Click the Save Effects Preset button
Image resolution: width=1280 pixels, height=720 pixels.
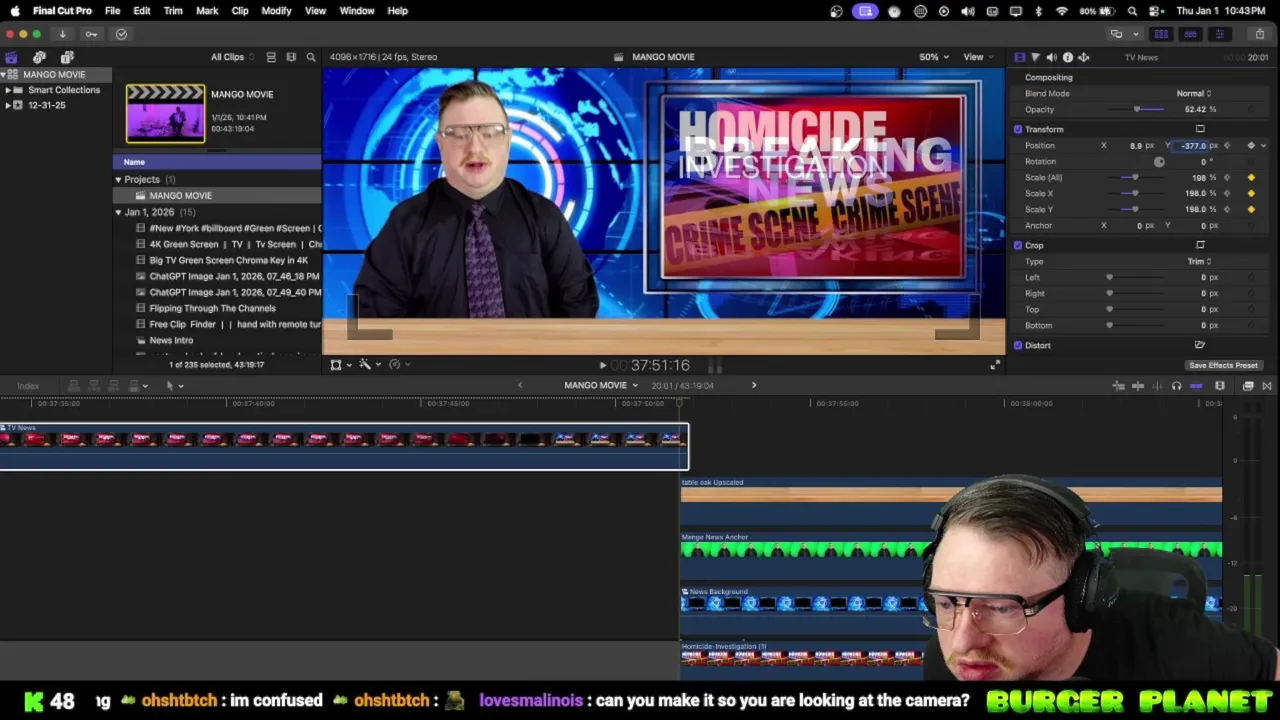[x=1223, y=365]
